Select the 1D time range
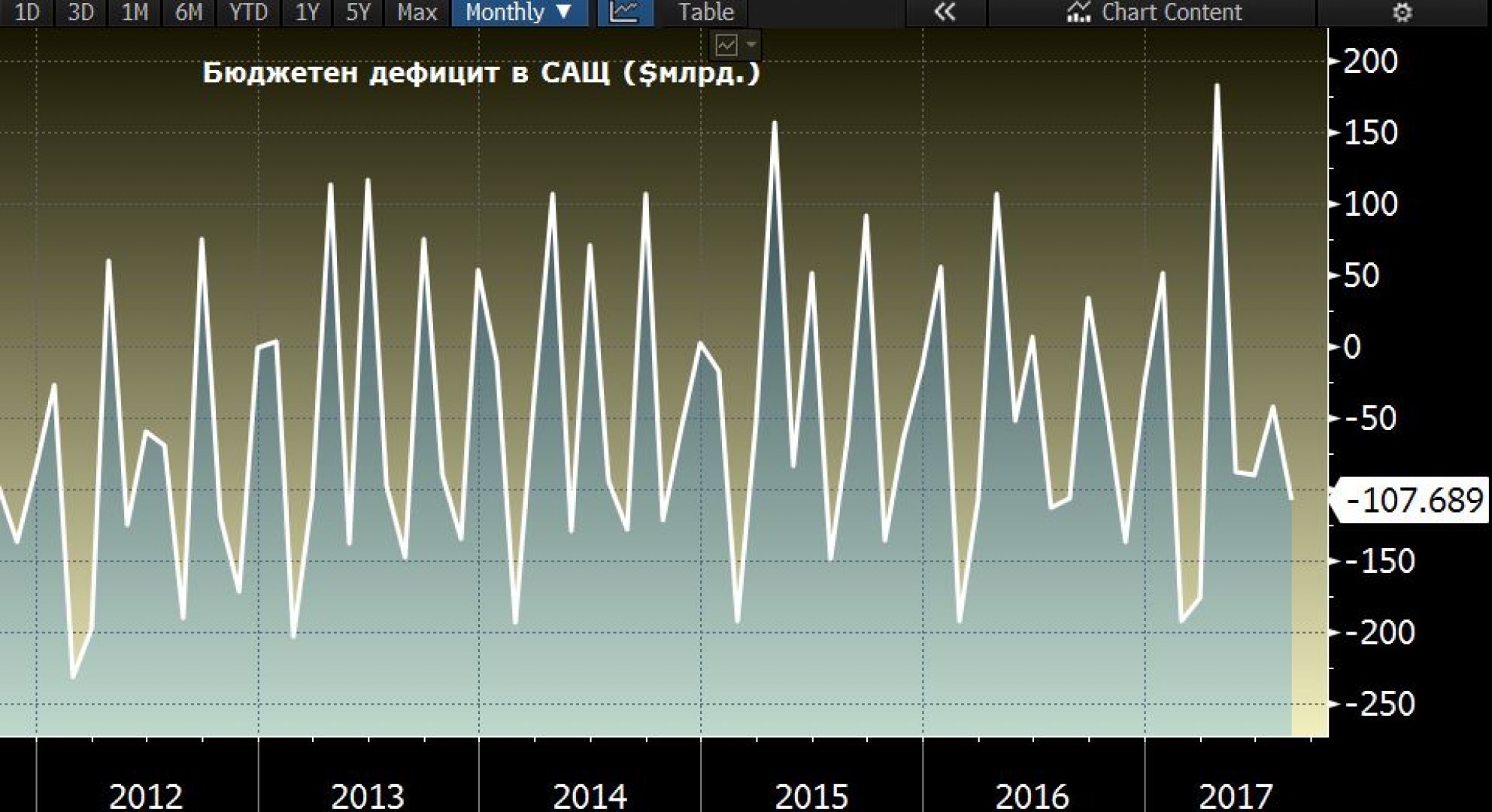The height and width of the screenshot is (812, 1492). coord(26,12)
